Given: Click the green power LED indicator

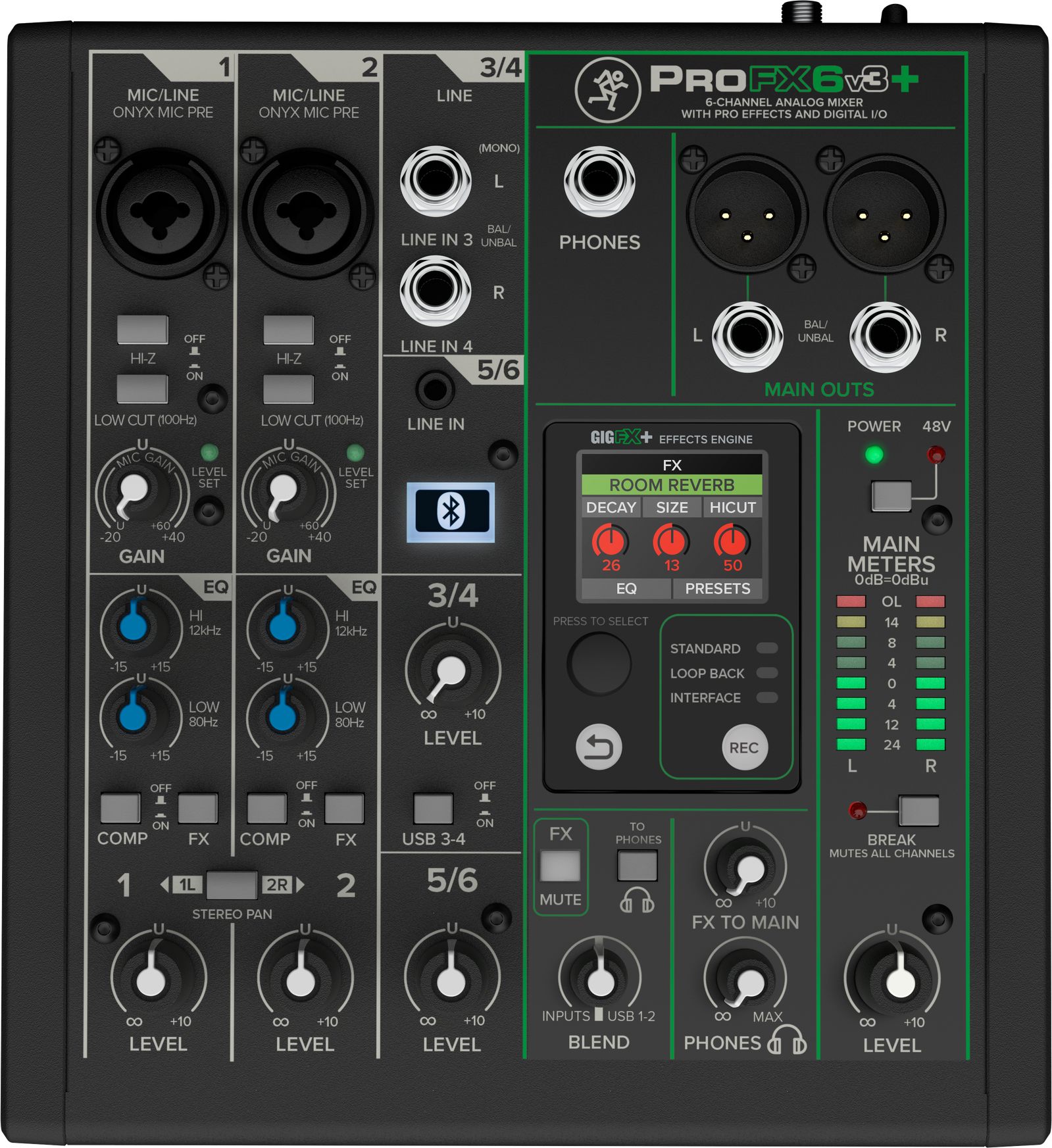Looking at the screenshot, I should (x=874, y=455).
